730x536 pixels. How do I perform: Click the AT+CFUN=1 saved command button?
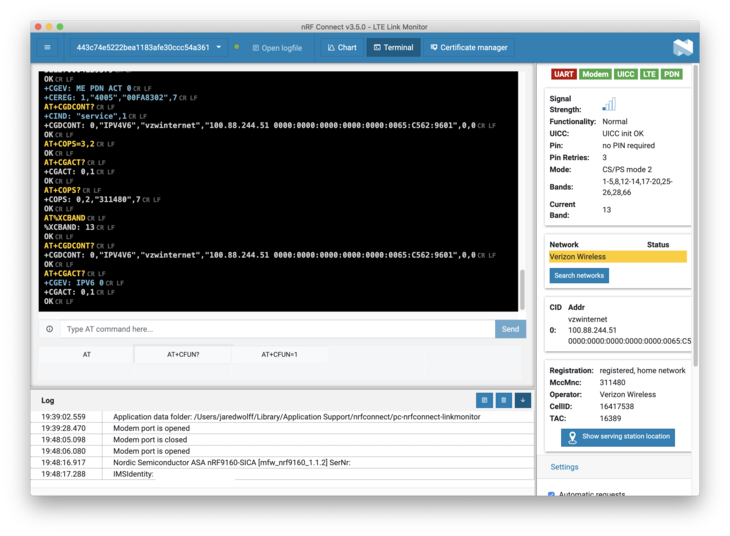279,354
